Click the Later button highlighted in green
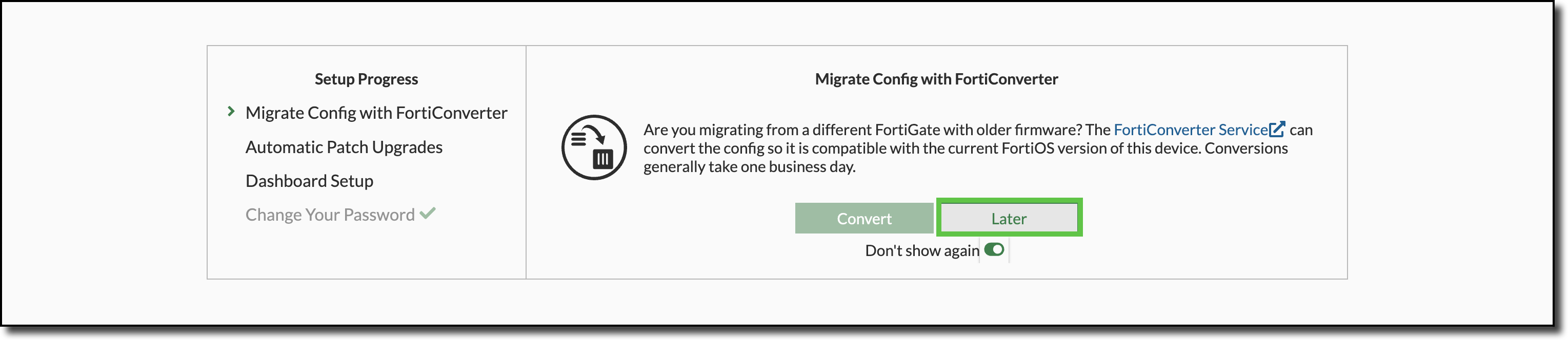Image resolution: width=1568 pixels, height=340 pixels. pyautogui.click(x=1009, y=218)
